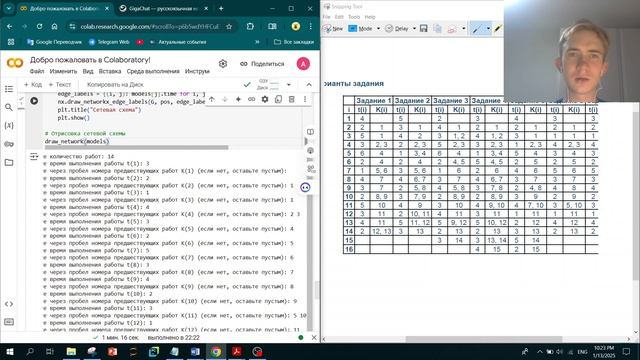Switch to the GigaChat browser tab
Screen dimensions: 640x360
pyautogui.click(x=164, y=9)
